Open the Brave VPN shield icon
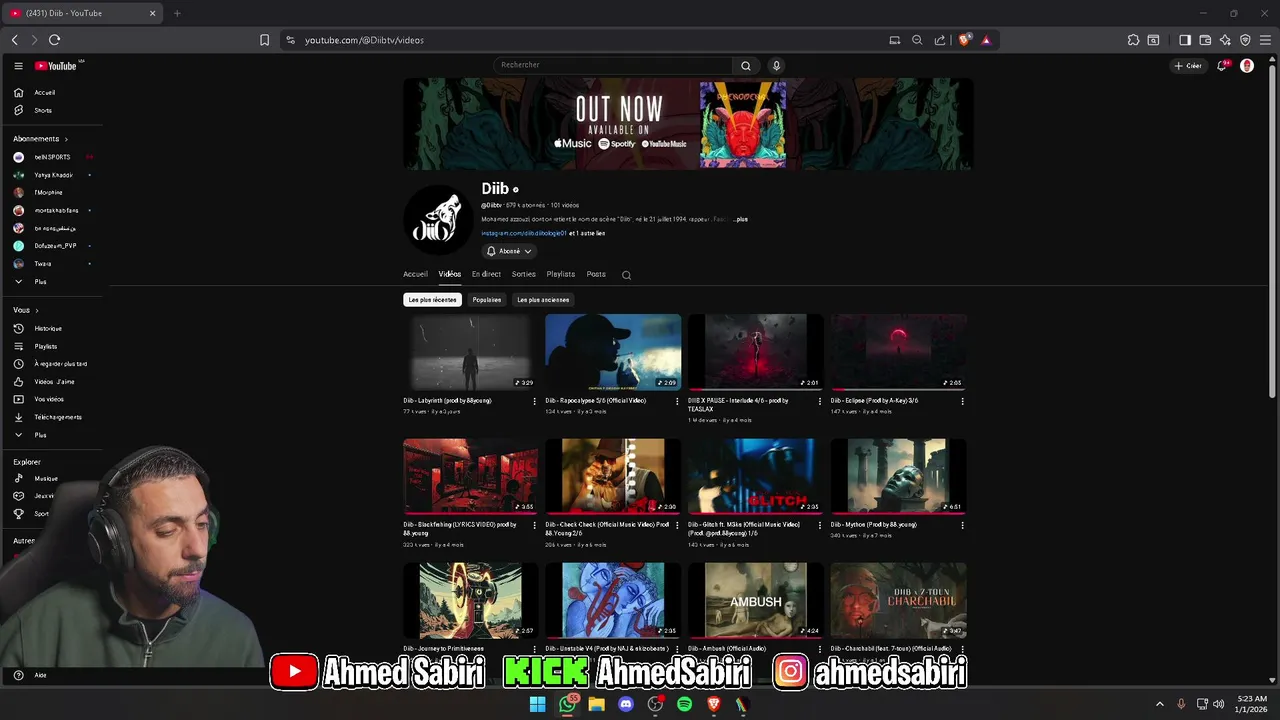 1245,40
